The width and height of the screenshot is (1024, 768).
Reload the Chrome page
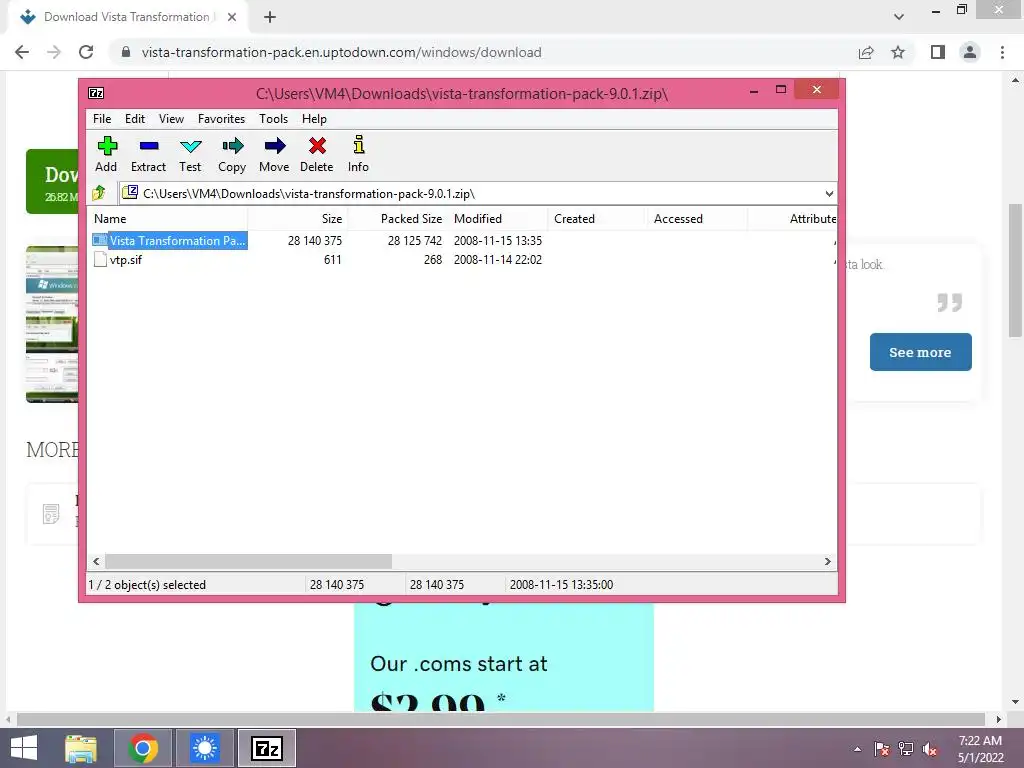86,52
